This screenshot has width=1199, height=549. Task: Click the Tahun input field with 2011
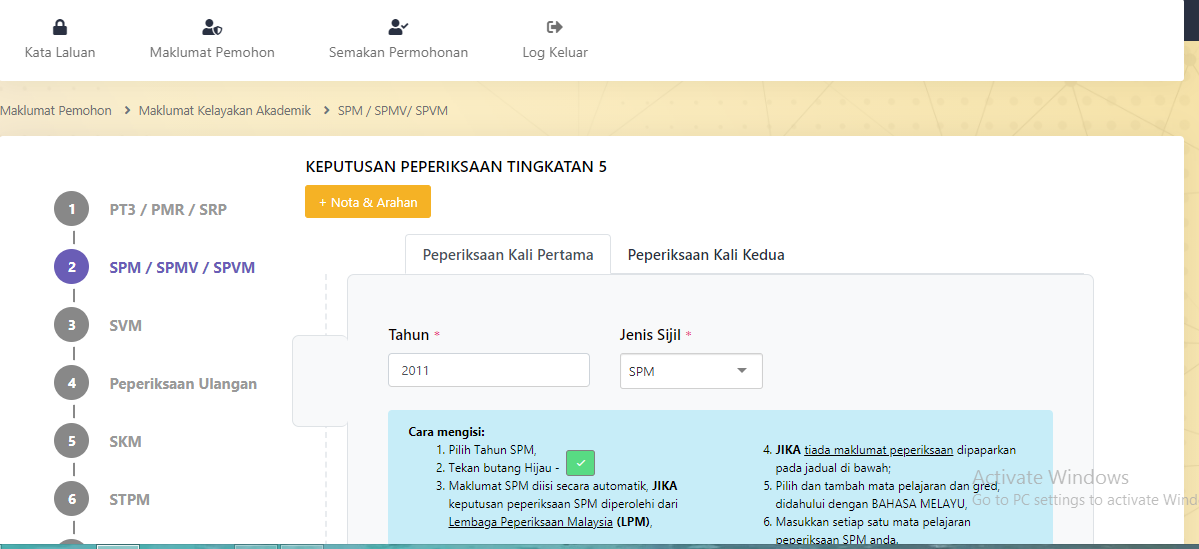[489, 370]
